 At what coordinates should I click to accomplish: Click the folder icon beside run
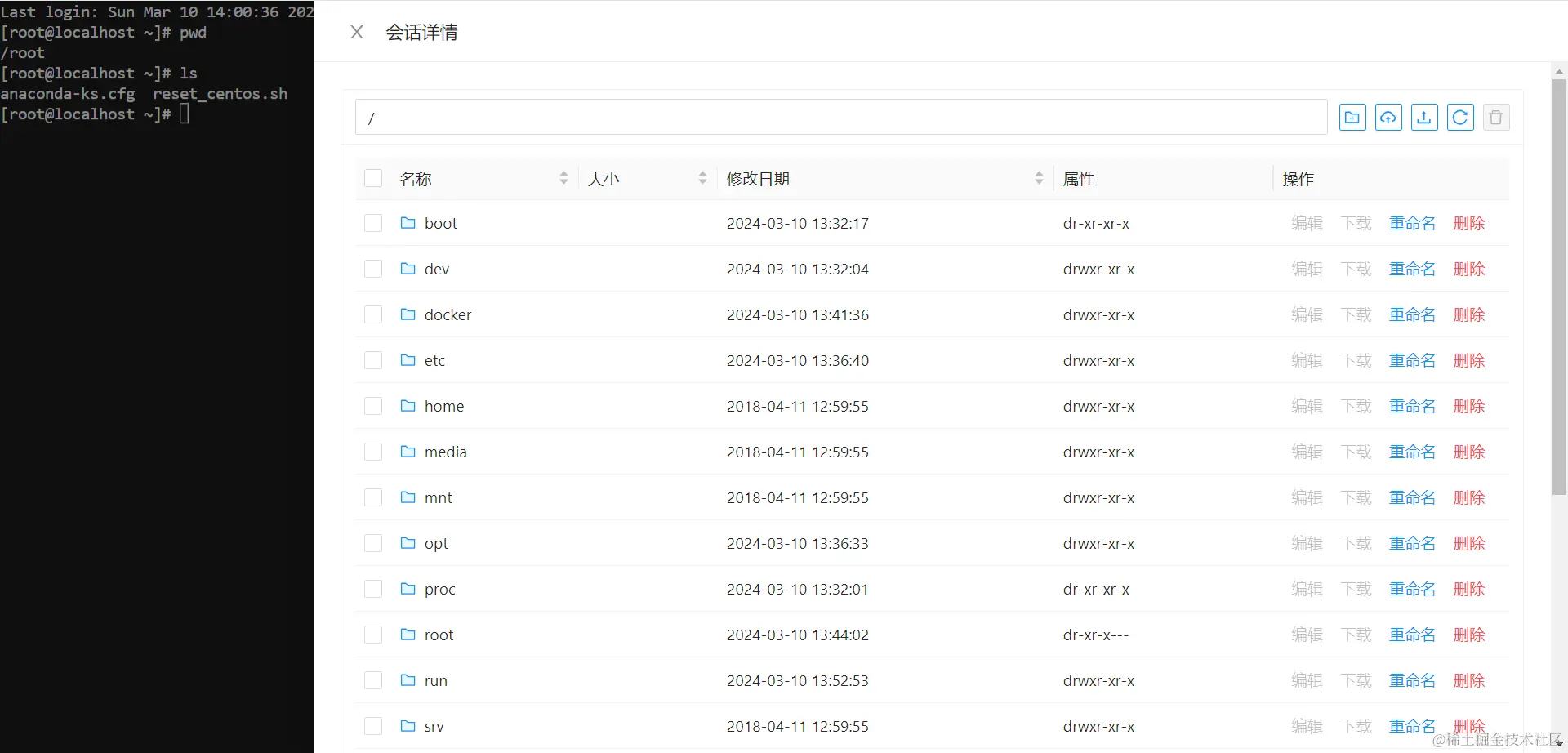coord(408,680)
